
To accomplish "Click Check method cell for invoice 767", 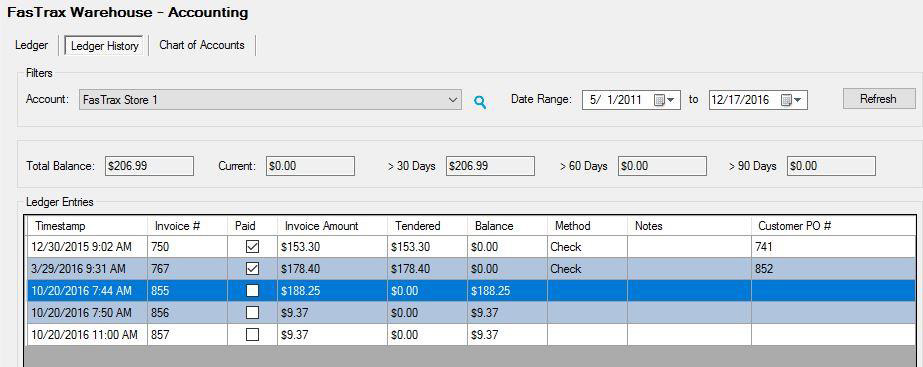I will pyautogui.click(x=587, y=269).
